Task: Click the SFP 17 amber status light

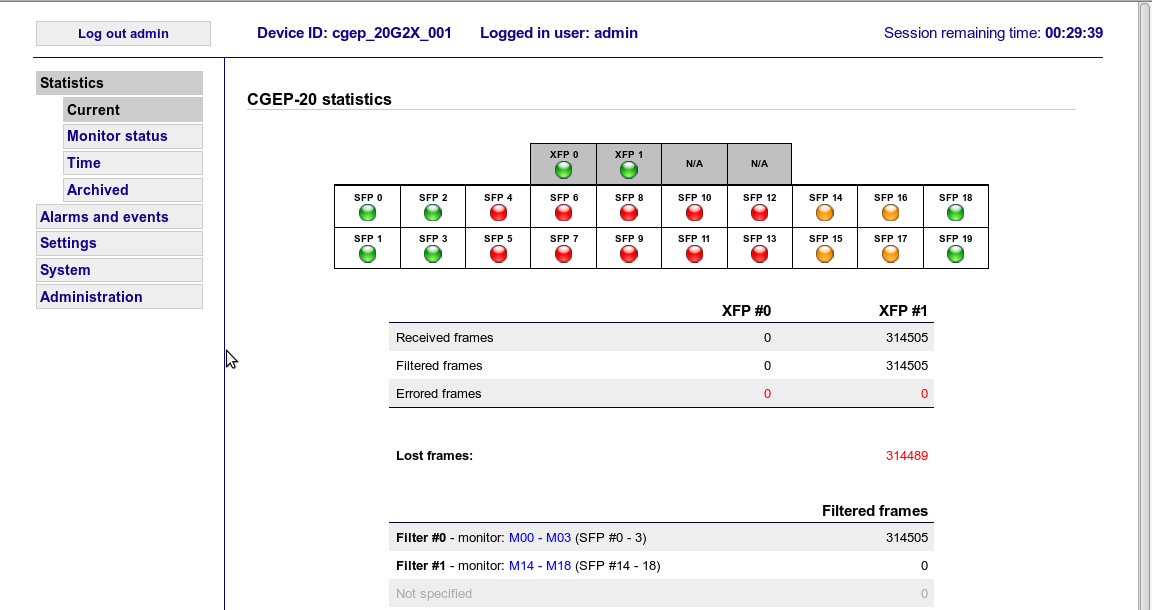Action: tap(889, 254)
